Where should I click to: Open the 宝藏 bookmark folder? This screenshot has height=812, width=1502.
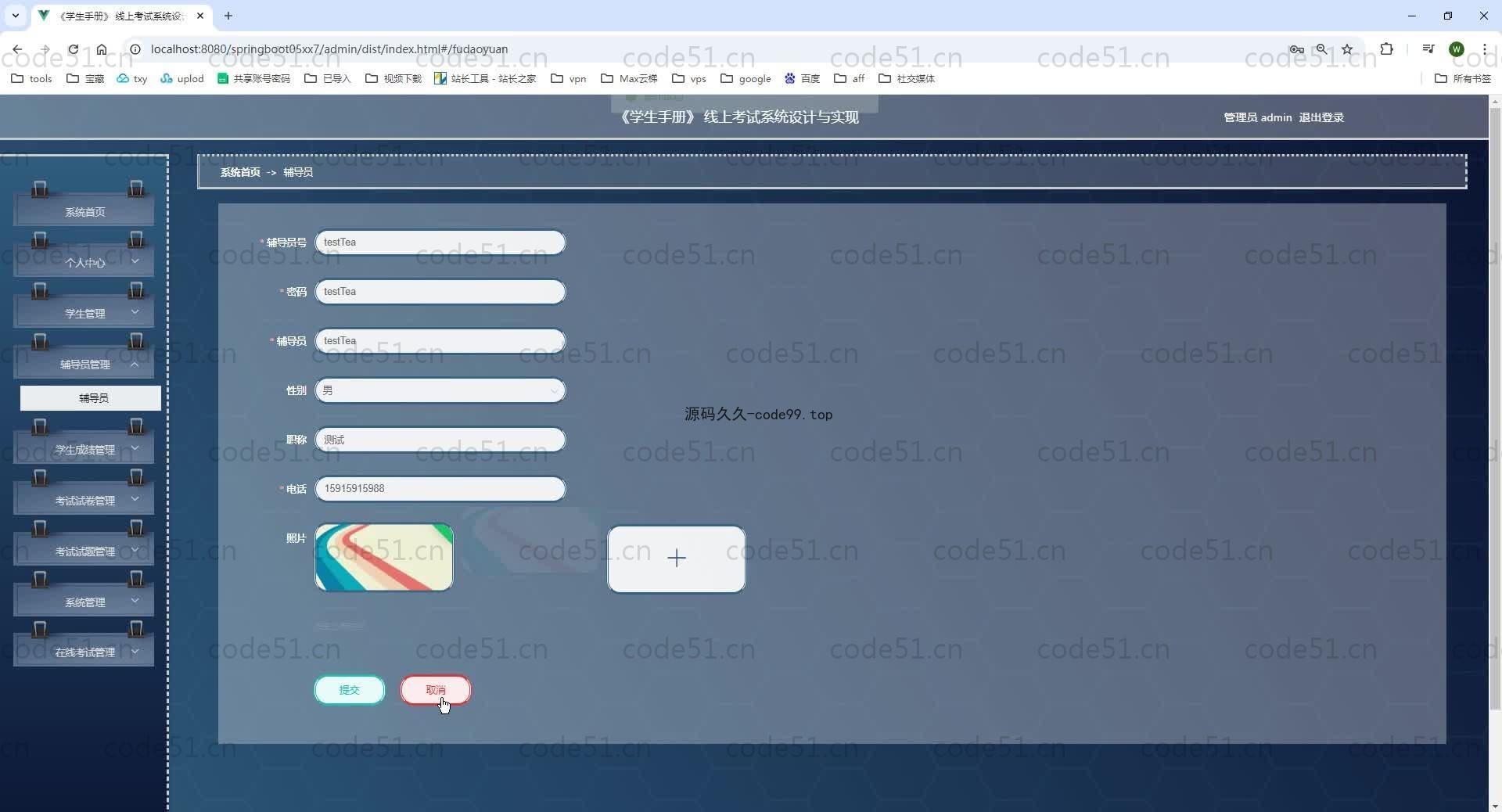point(85,78)
